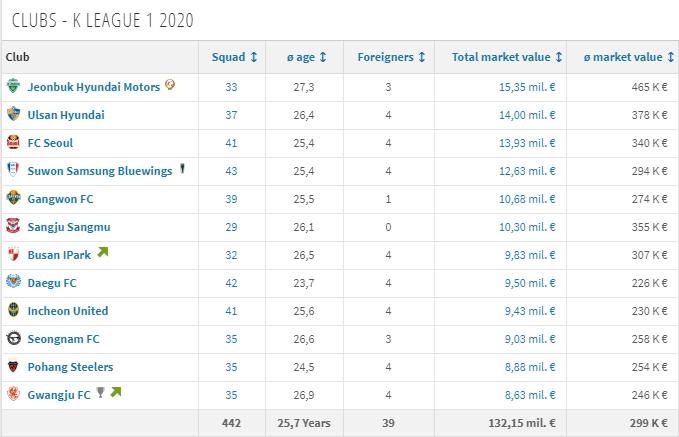
Task: Sort table by Foreigners column
Action: (391, 57)
